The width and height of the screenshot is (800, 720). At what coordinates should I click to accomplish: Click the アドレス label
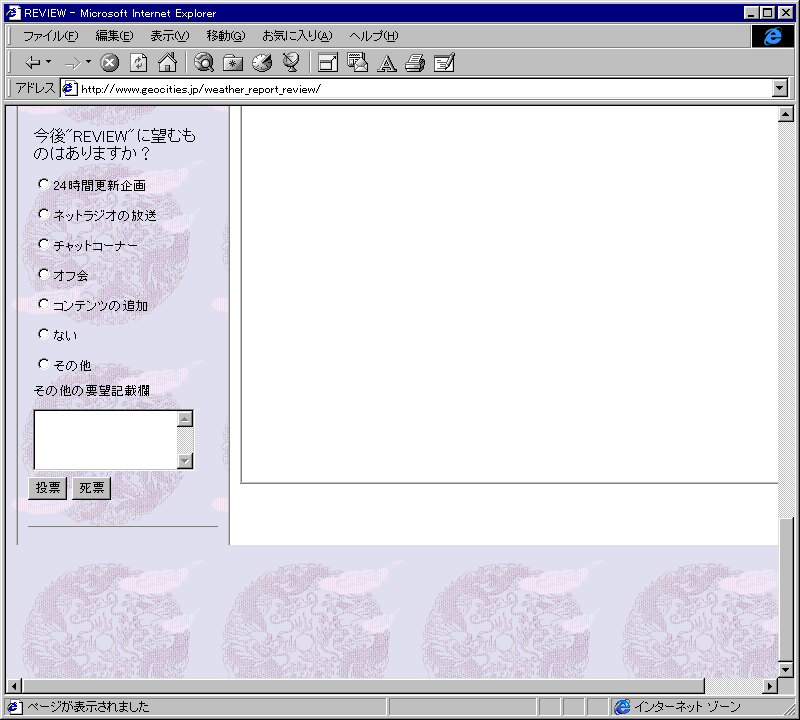[35, 88]
